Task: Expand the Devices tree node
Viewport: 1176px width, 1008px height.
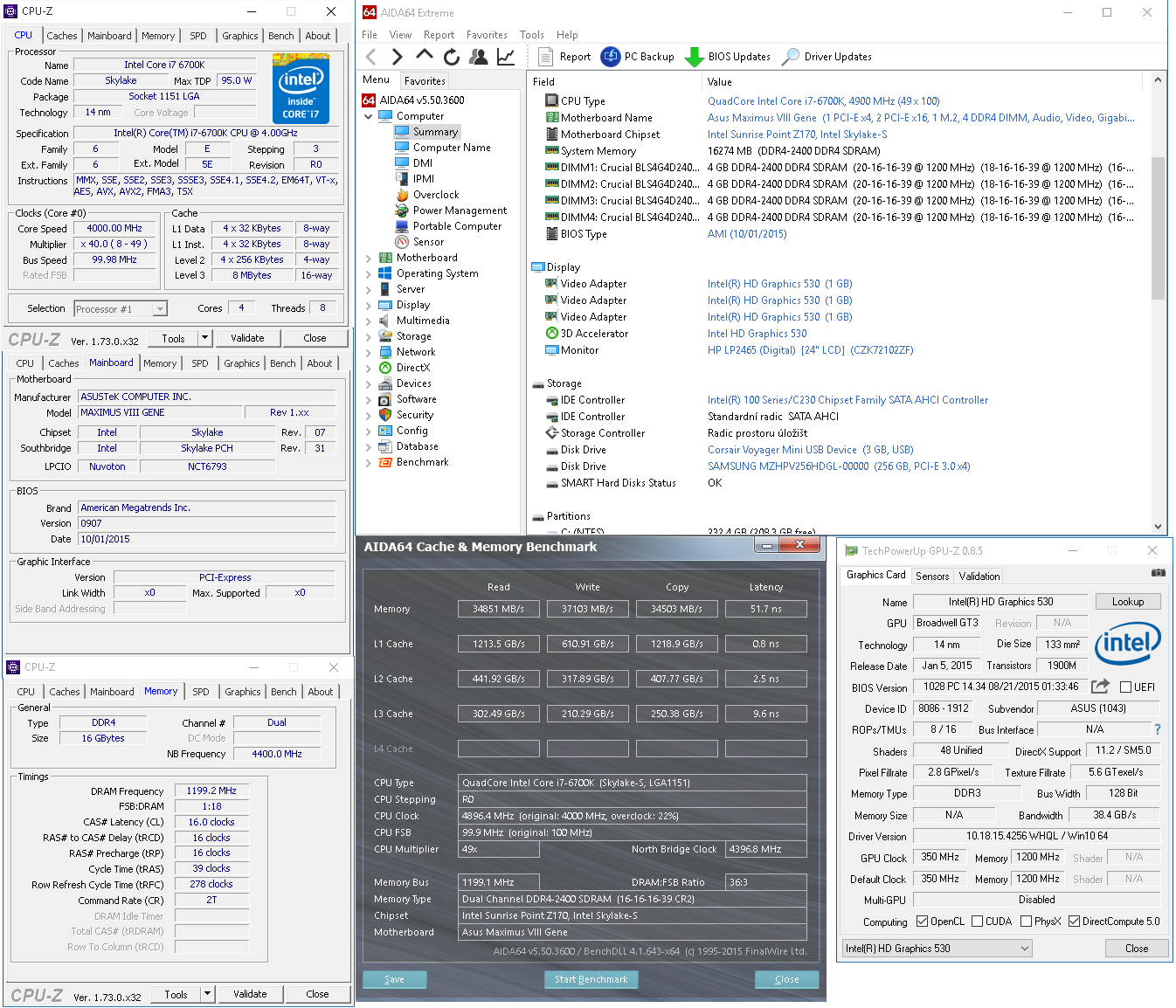Action: (x=369, y=383)
